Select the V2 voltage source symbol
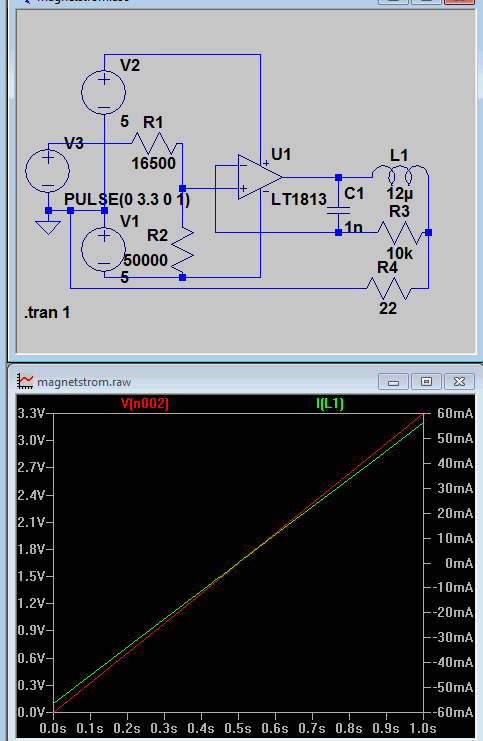The height and width of the screenshot is (741, 483). pos(104,93)
